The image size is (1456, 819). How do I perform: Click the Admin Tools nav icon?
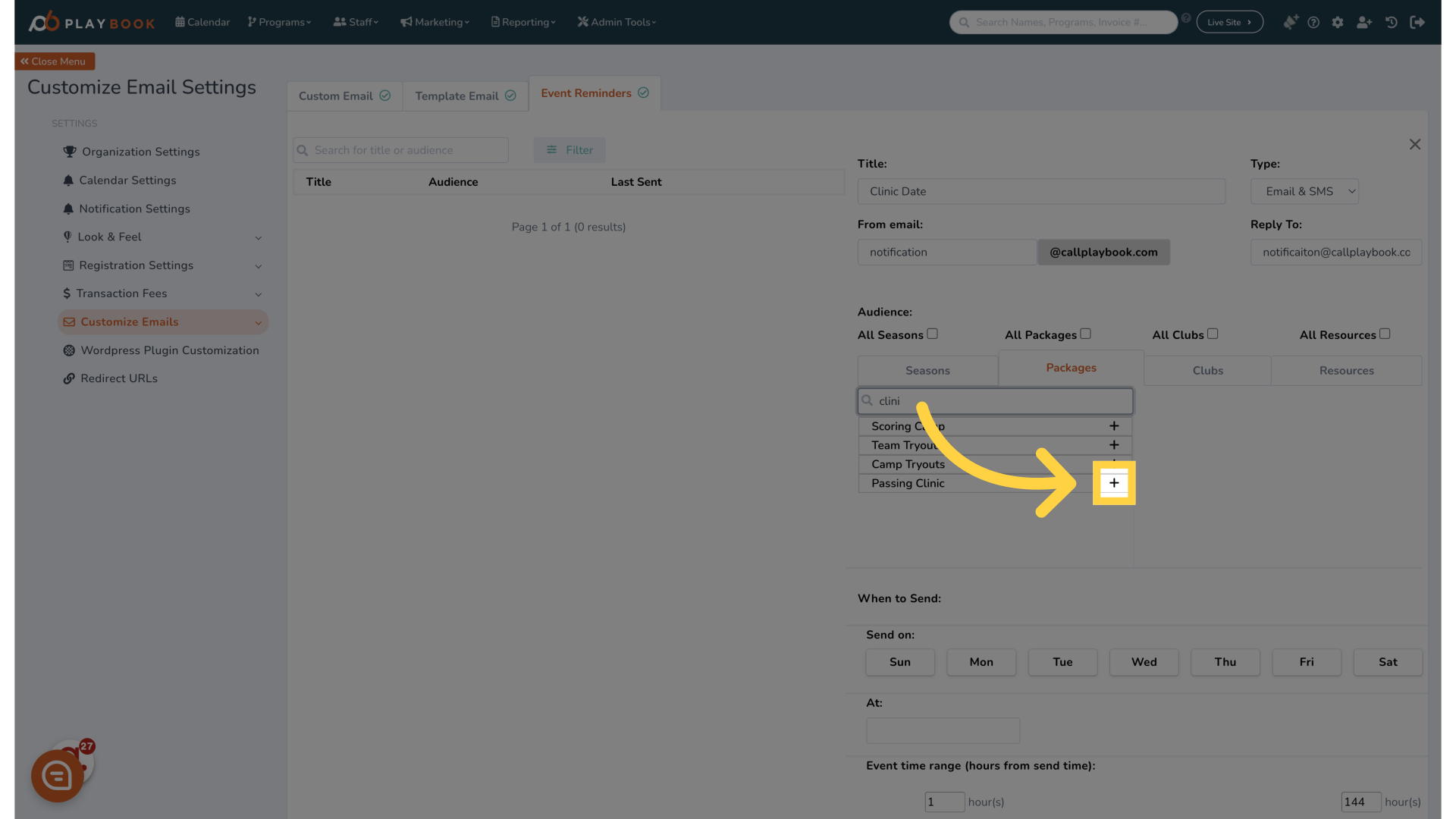[582, 22]
